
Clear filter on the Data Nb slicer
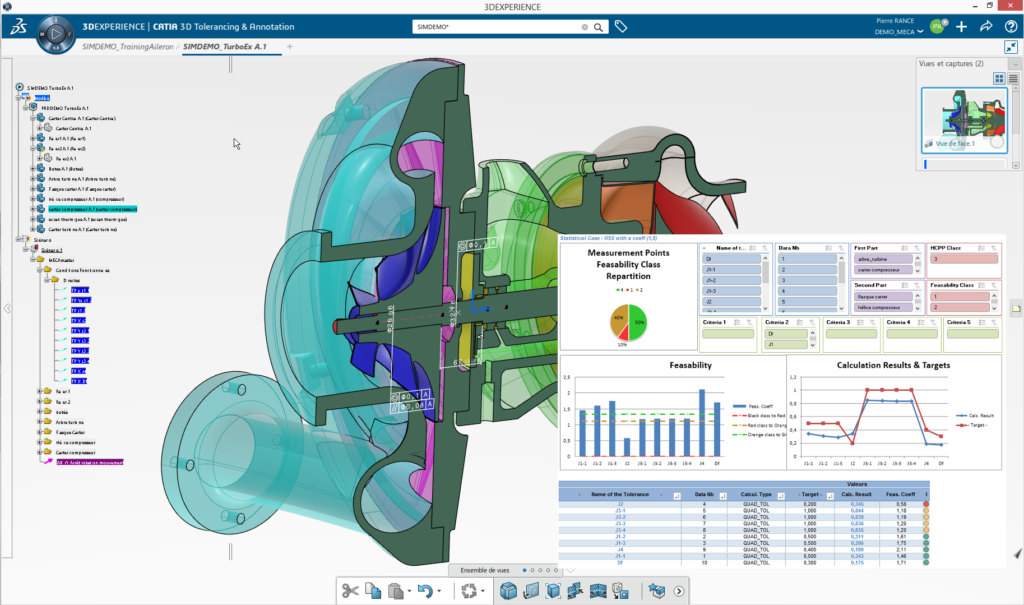(841, 248)
